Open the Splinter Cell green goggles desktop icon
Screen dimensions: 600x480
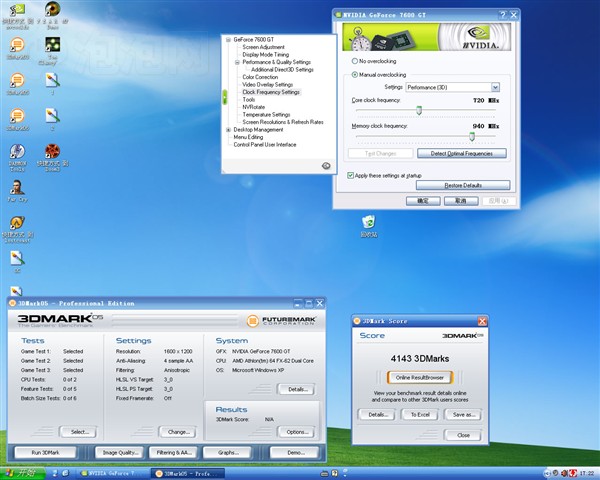point(52,44)
